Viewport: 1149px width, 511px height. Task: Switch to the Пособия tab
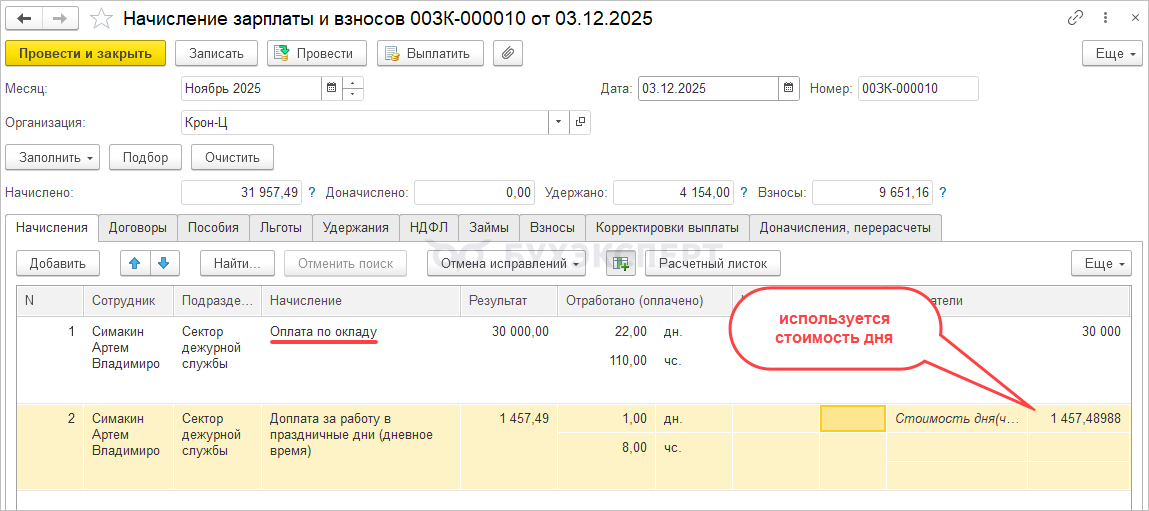(x=213, y=228)
